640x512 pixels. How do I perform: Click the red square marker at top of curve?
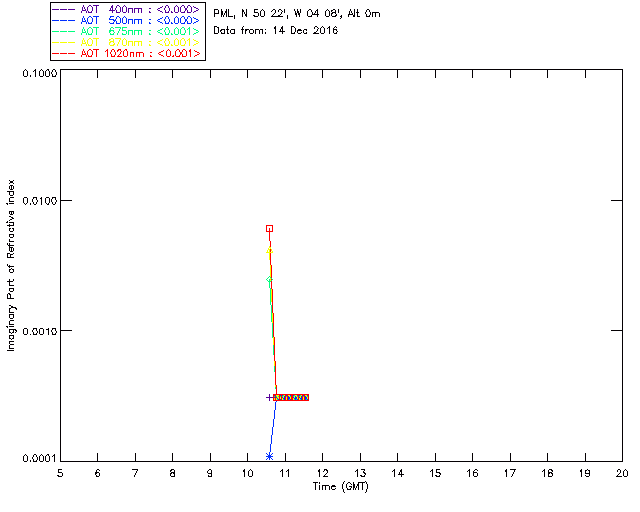pyautogui.click(x=269, y=229)
